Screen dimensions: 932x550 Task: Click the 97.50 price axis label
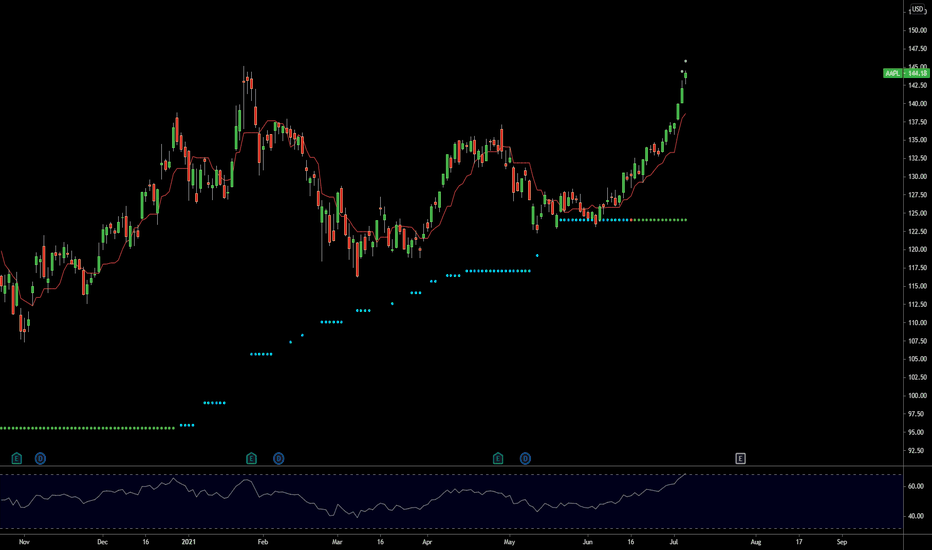click(x=917, y=414)
